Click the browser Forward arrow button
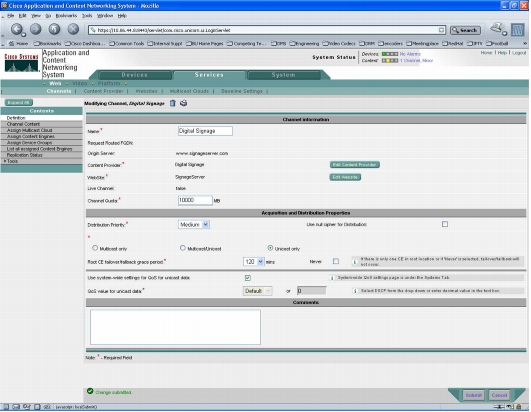The width and height of the screenshot is (531, 412). pos(36,29)
